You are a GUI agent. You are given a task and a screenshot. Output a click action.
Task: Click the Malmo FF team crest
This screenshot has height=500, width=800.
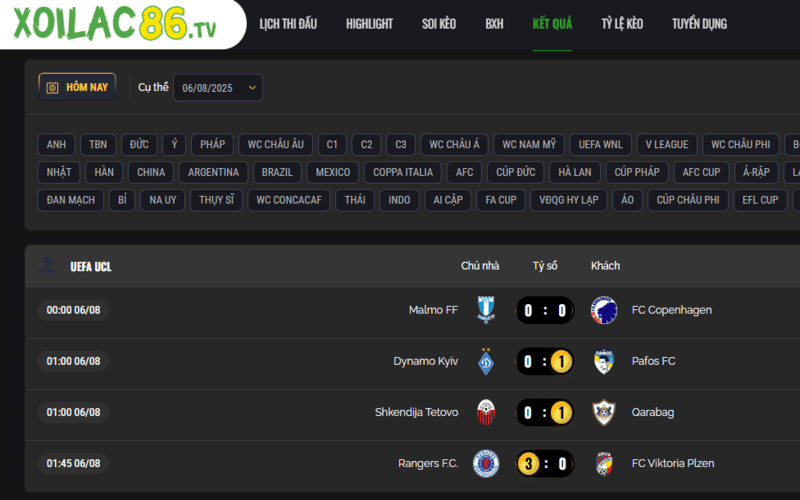pos(486,310)
